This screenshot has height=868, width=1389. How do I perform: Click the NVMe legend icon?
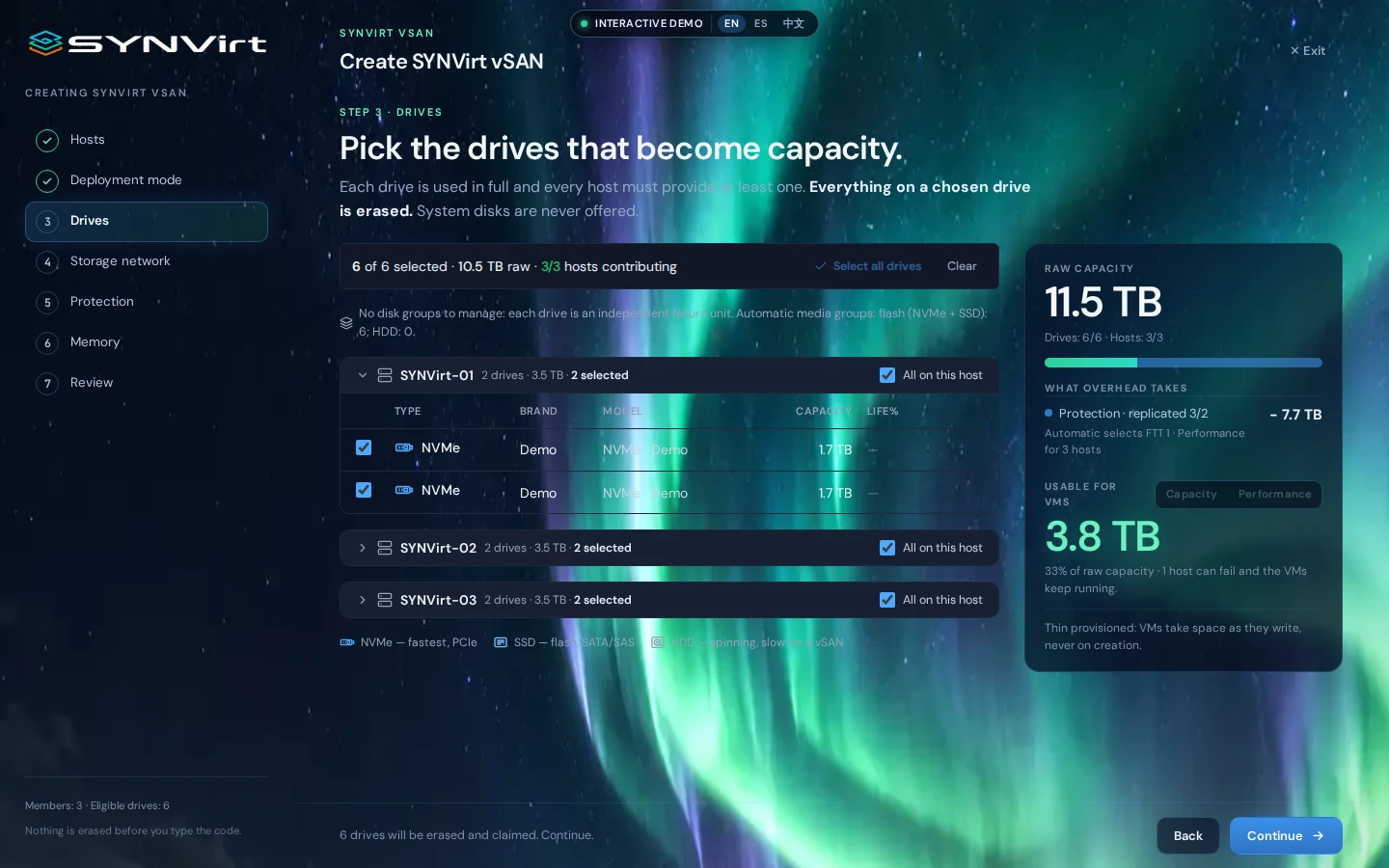(x=347, y=642)
